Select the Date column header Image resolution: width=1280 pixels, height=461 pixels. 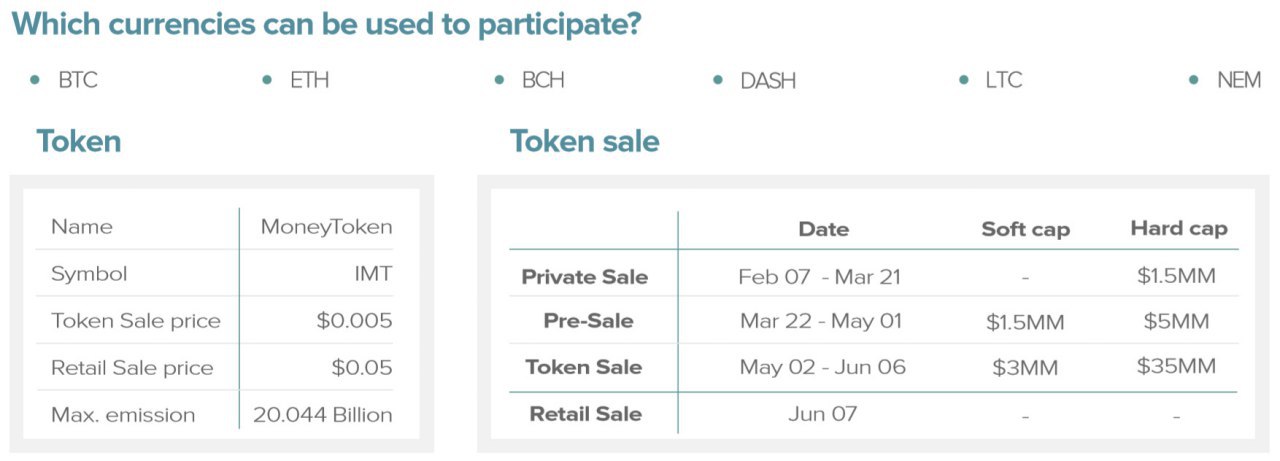point(823,229)
